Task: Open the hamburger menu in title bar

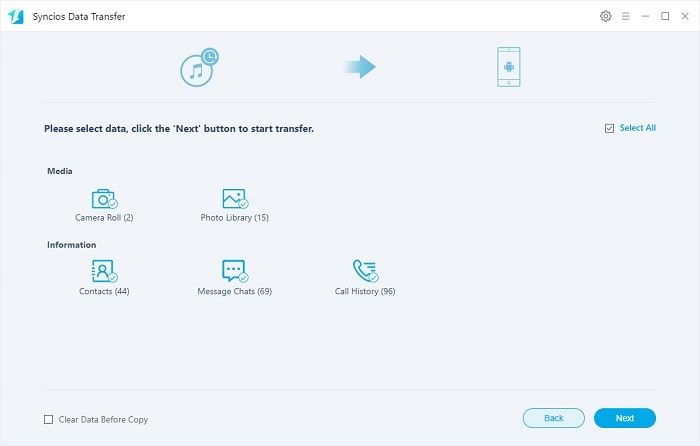Action: point(625,17)
